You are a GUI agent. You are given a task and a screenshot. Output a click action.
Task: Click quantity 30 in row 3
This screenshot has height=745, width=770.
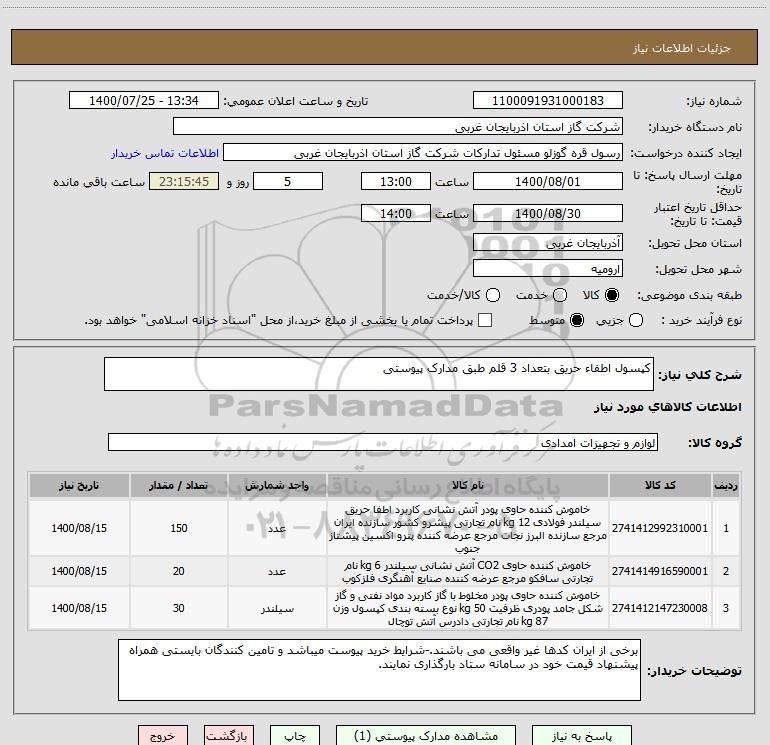tap(179, 608)
